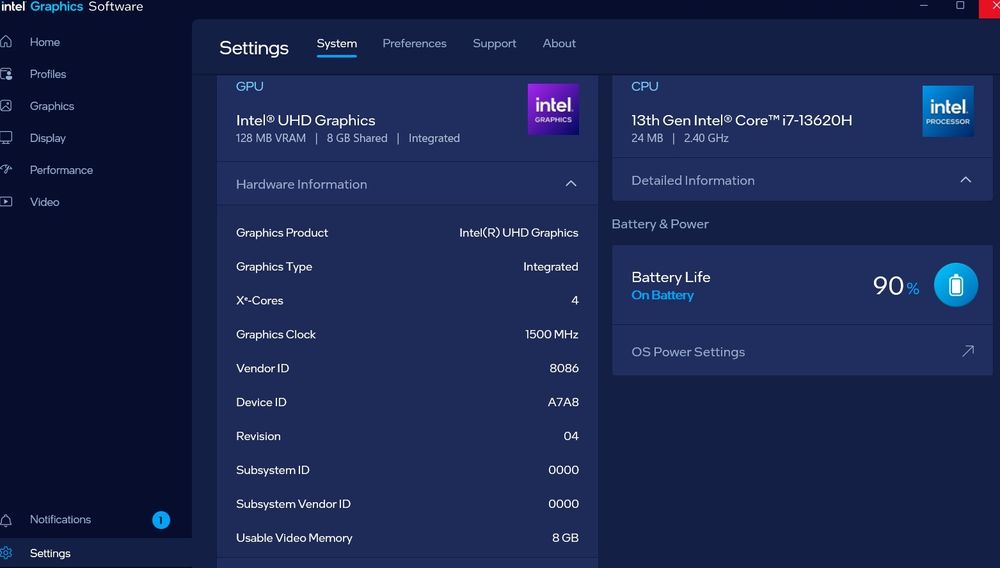This screenshot has height=568, width=1000.
Task: Switch to the Preferences tab
Action: tap(414, 44)
